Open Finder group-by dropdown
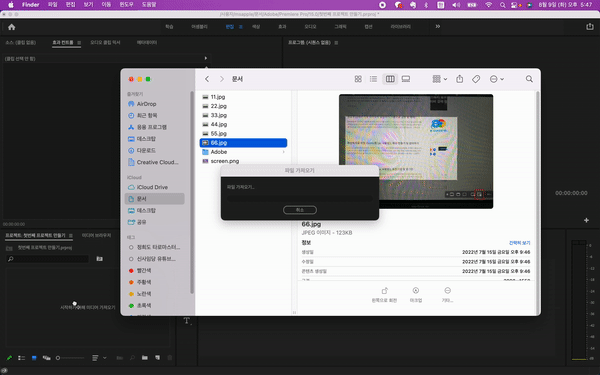The height and width of the screenshot is (375, 600). (x=440, y=79)
